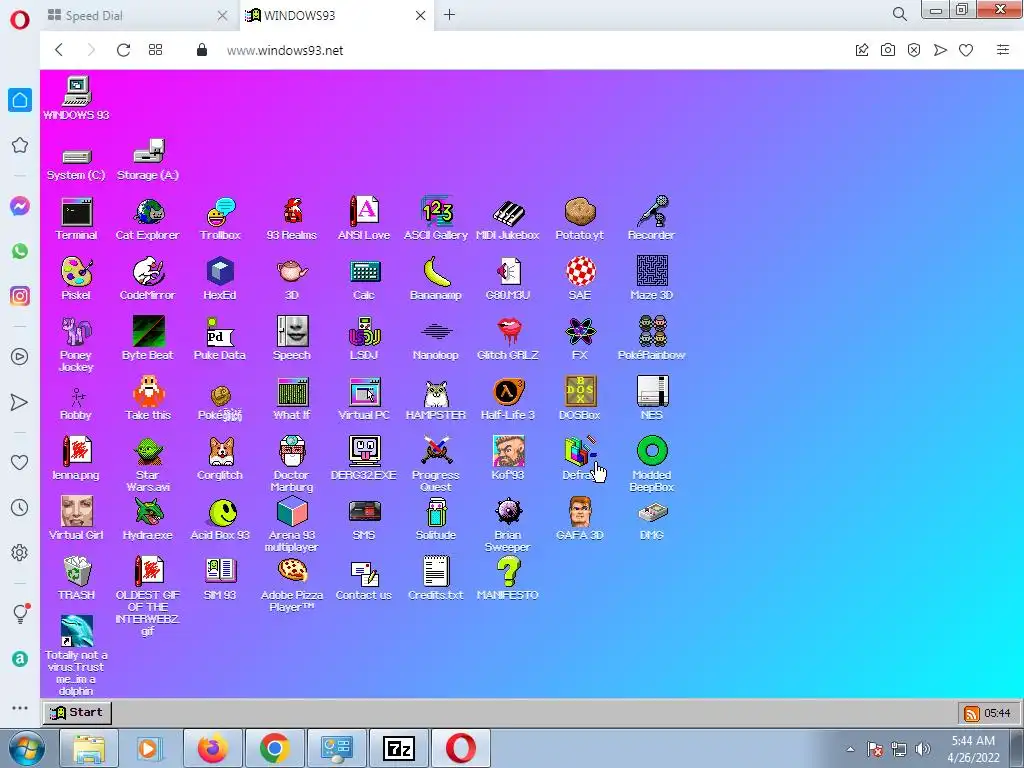Open Brian Sweeper icon
This screenshot has height=768, width=1024.
click(x=507, y=525)
